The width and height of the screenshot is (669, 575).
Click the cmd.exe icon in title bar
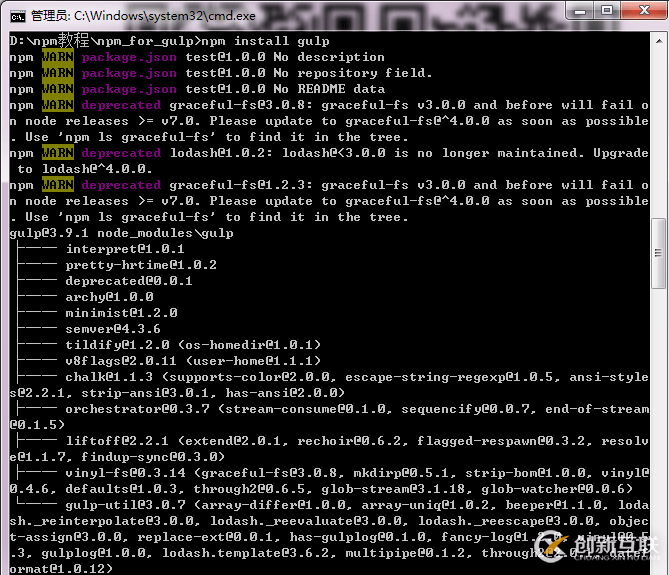[x=18, y=17]
